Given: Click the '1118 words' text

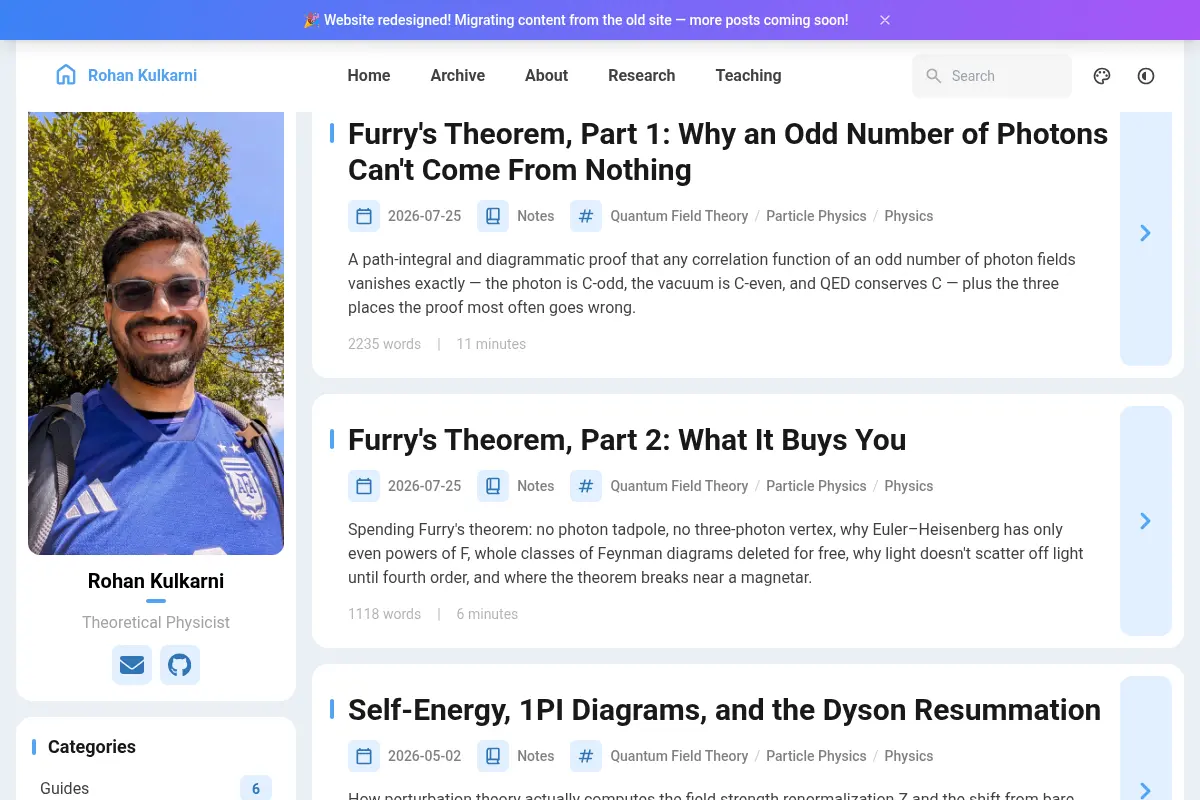Looking at the screenshot, I should (x=384, y=614).
